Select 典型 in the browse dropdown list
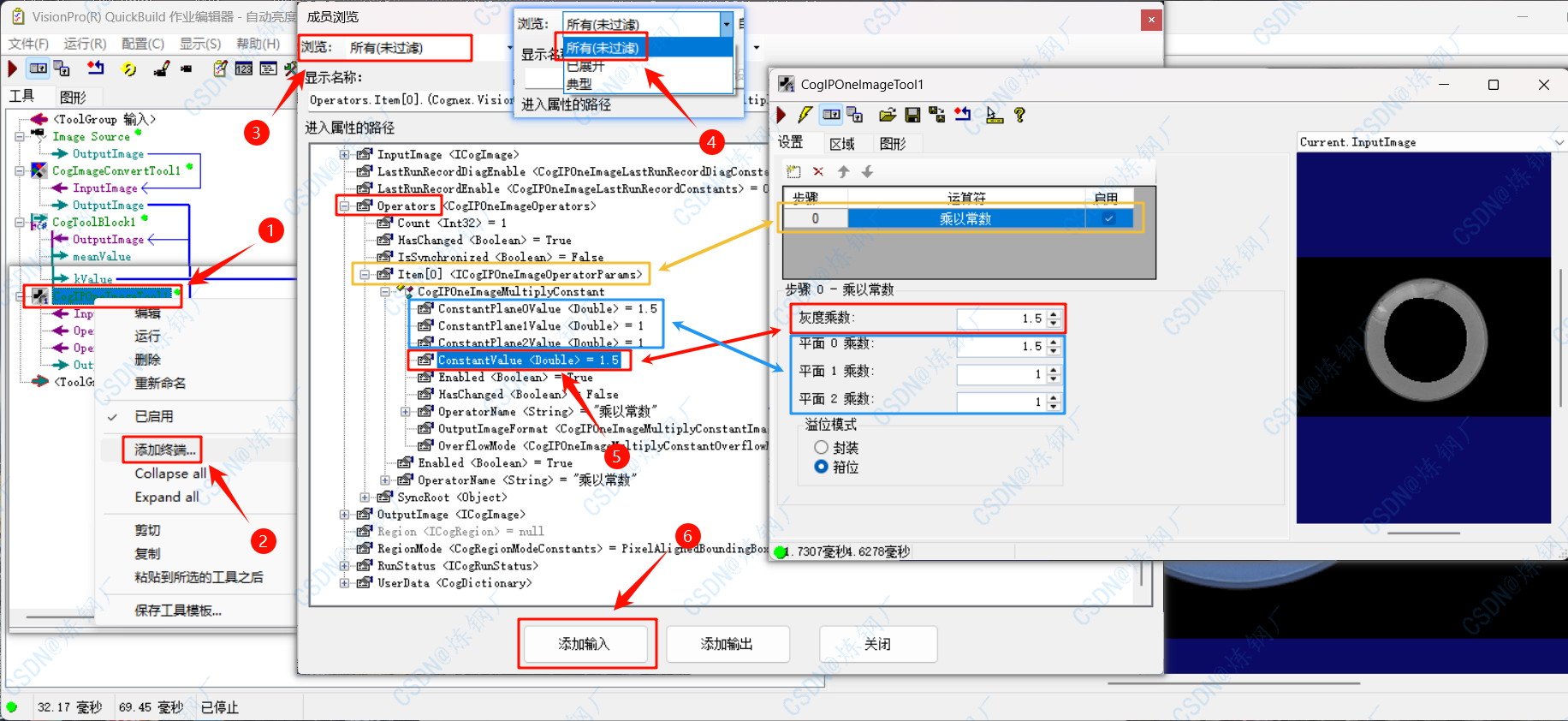 tap(649, 84)
